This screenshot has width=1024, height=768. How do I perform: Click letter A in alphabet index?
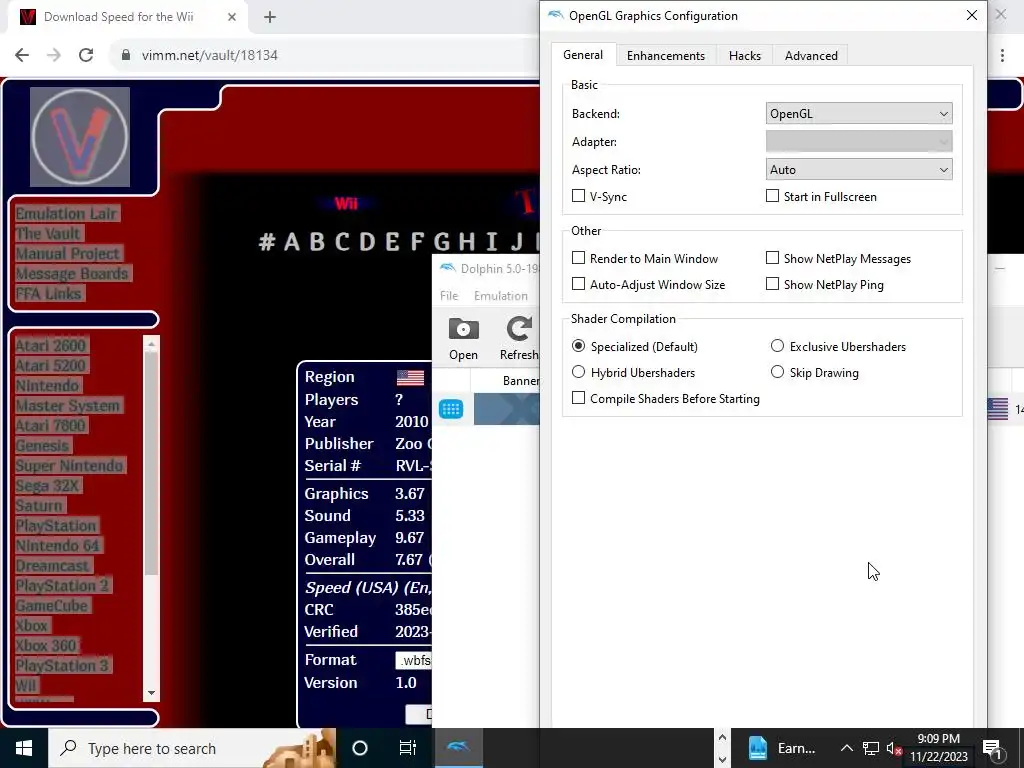[292, 242]
